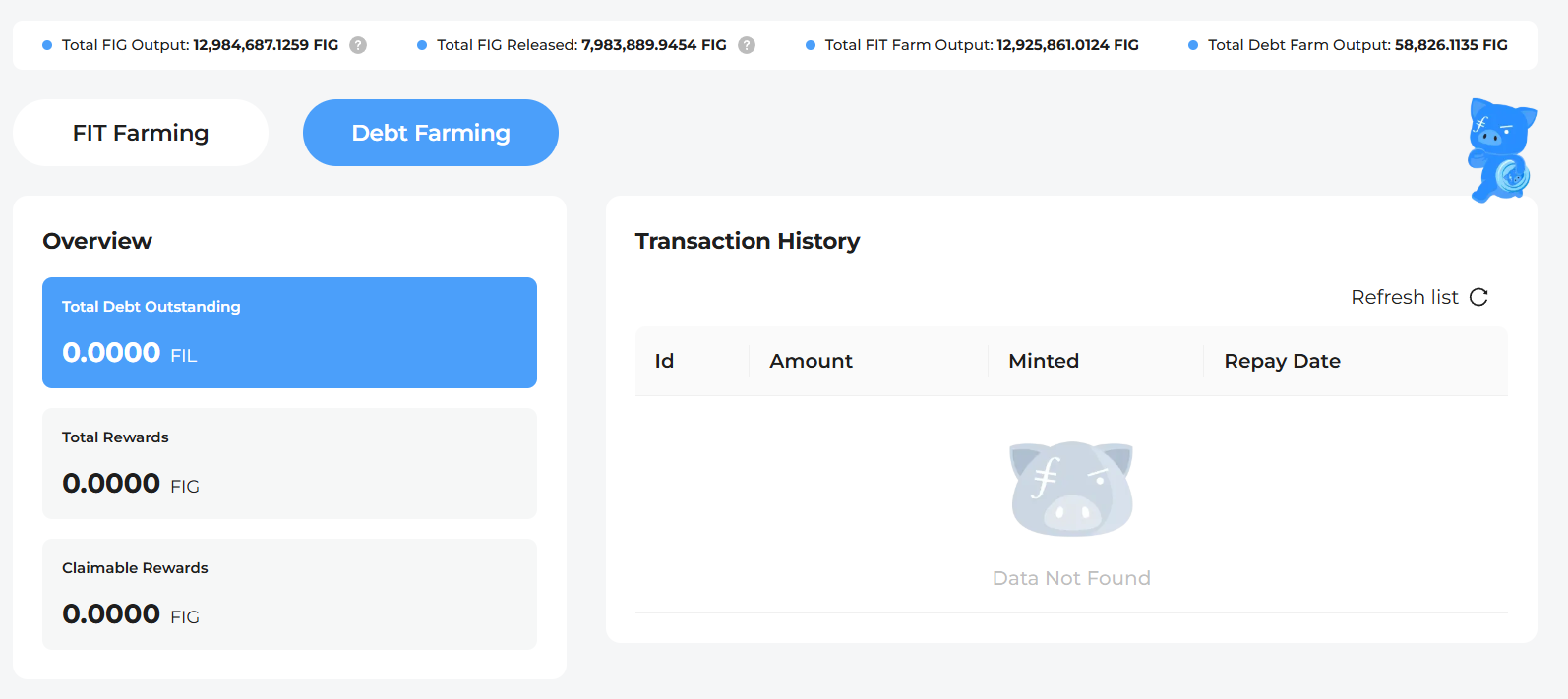Screen dimensions: 1568x699
Task: Select the Total Debt Outstanding card
Action: 289,332
